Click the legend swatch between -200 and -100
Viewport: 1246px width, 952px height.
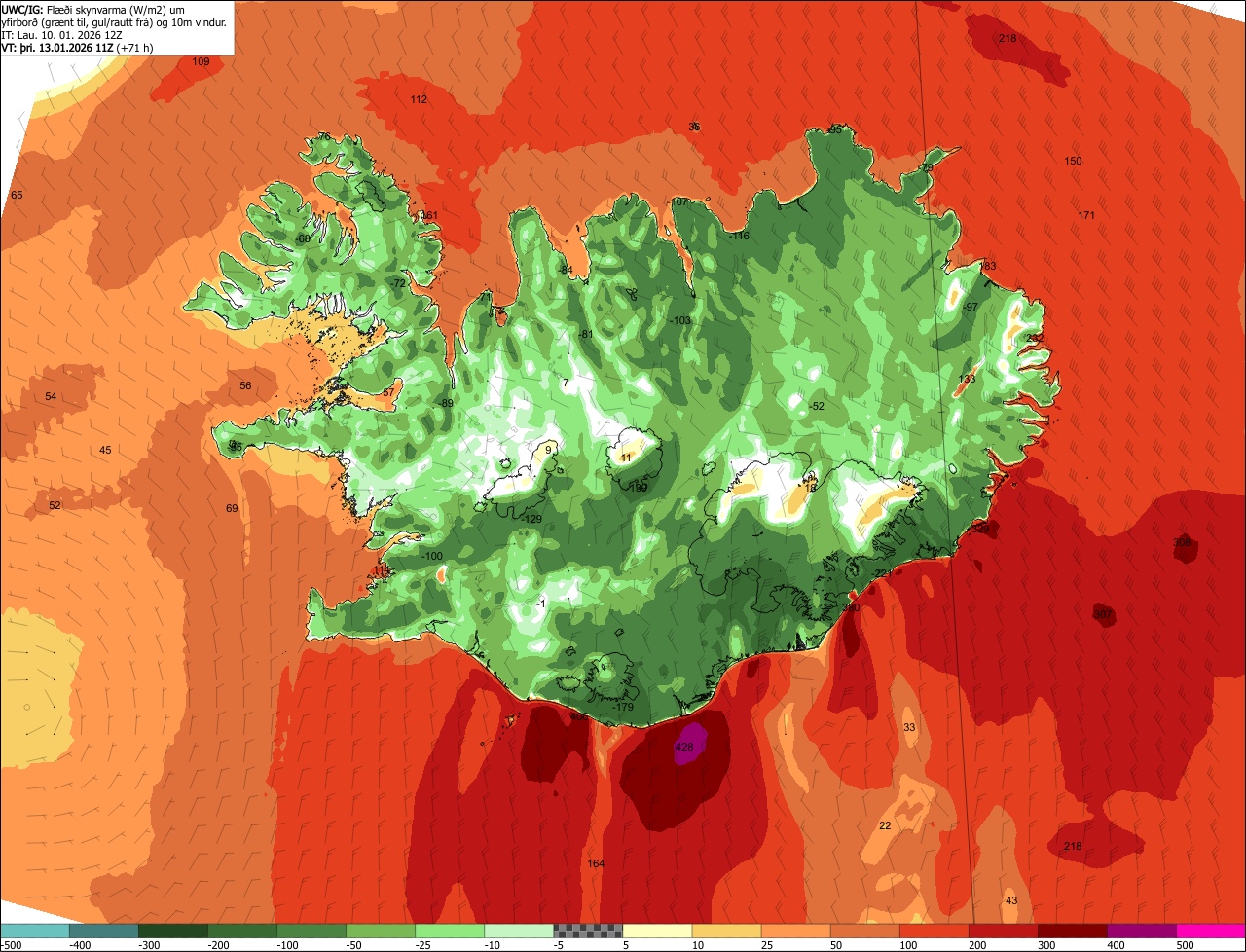[x=242, y=931]
